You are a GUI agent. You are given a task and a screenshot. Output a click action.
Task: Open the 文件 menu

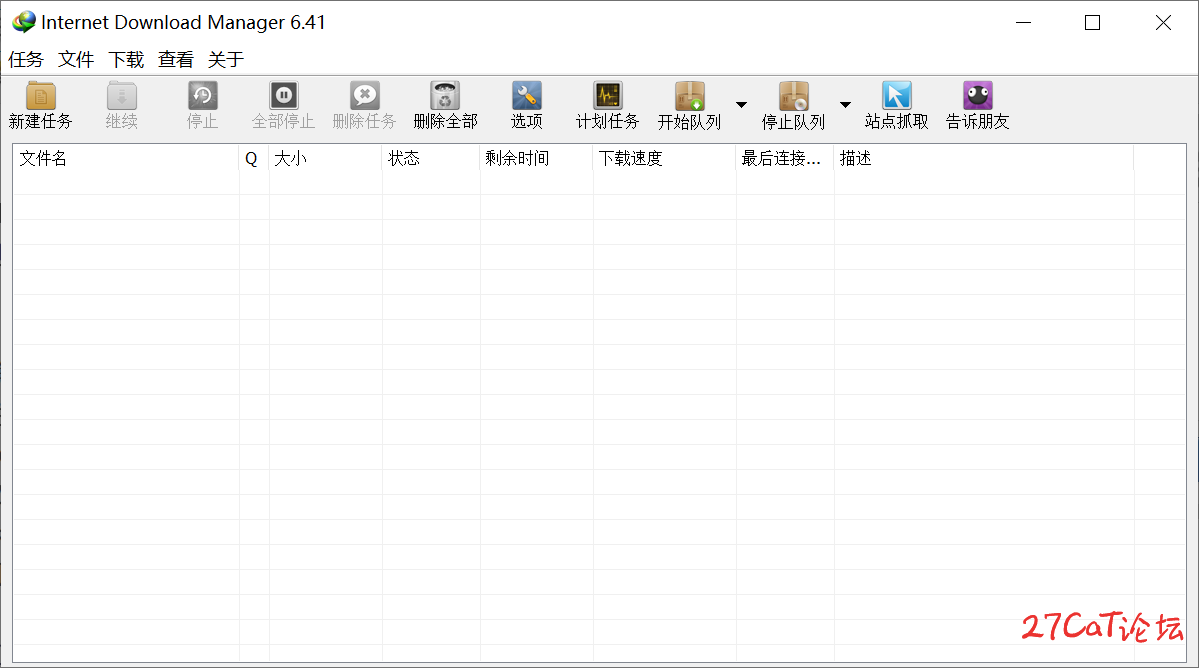76,60
